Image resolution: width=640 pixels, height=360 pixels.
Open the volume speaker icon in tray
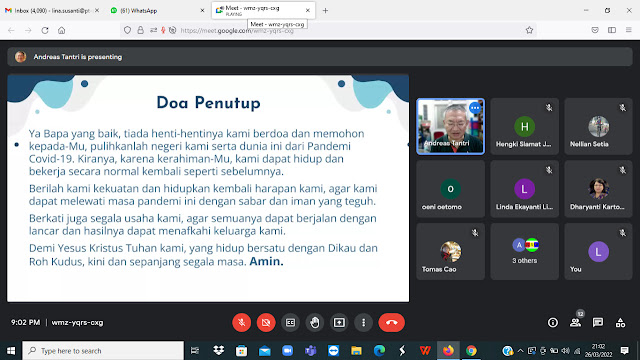click(x=565, y=351)
